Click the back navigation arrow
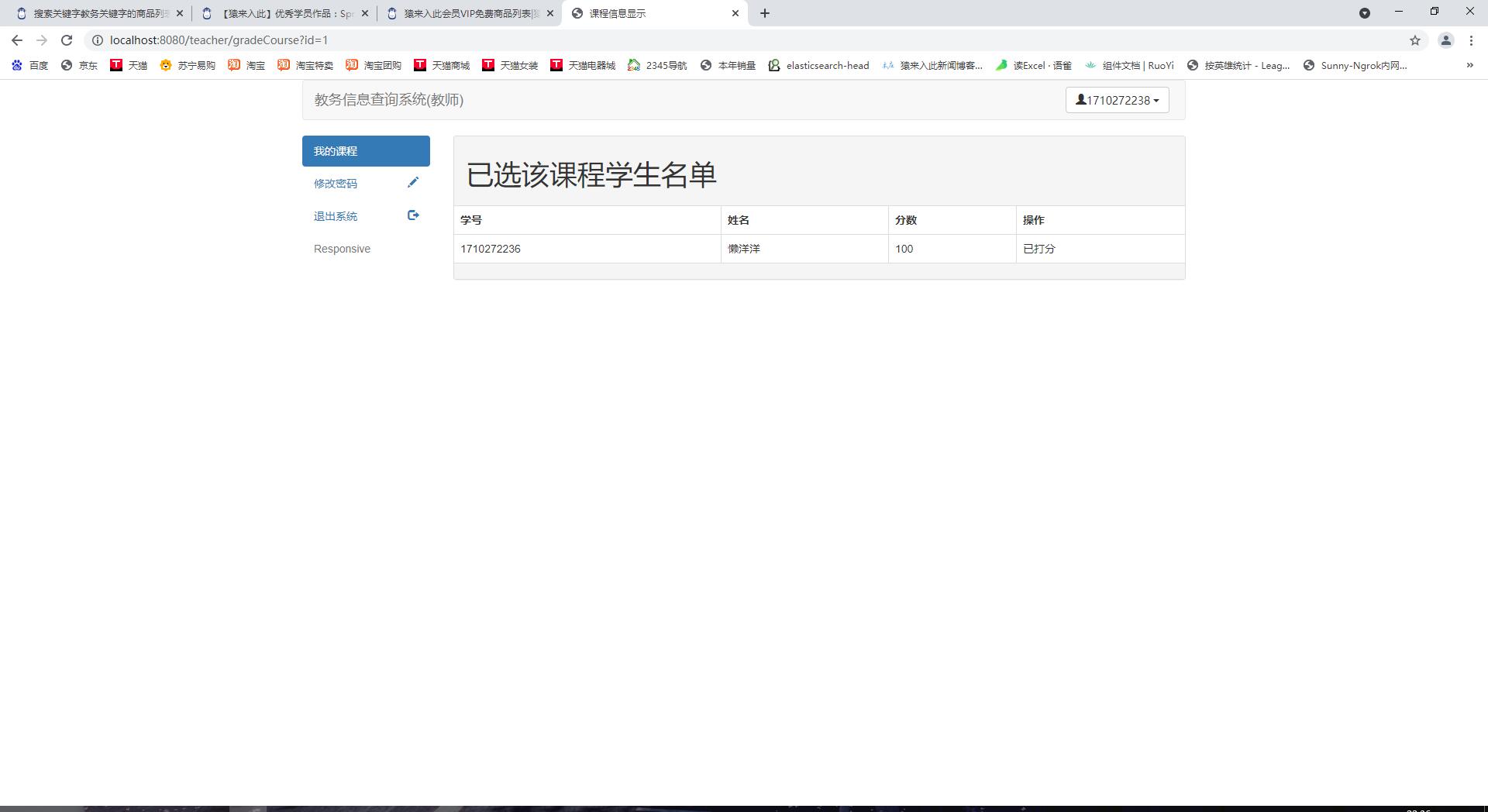1488x812 pixels. 16,40
